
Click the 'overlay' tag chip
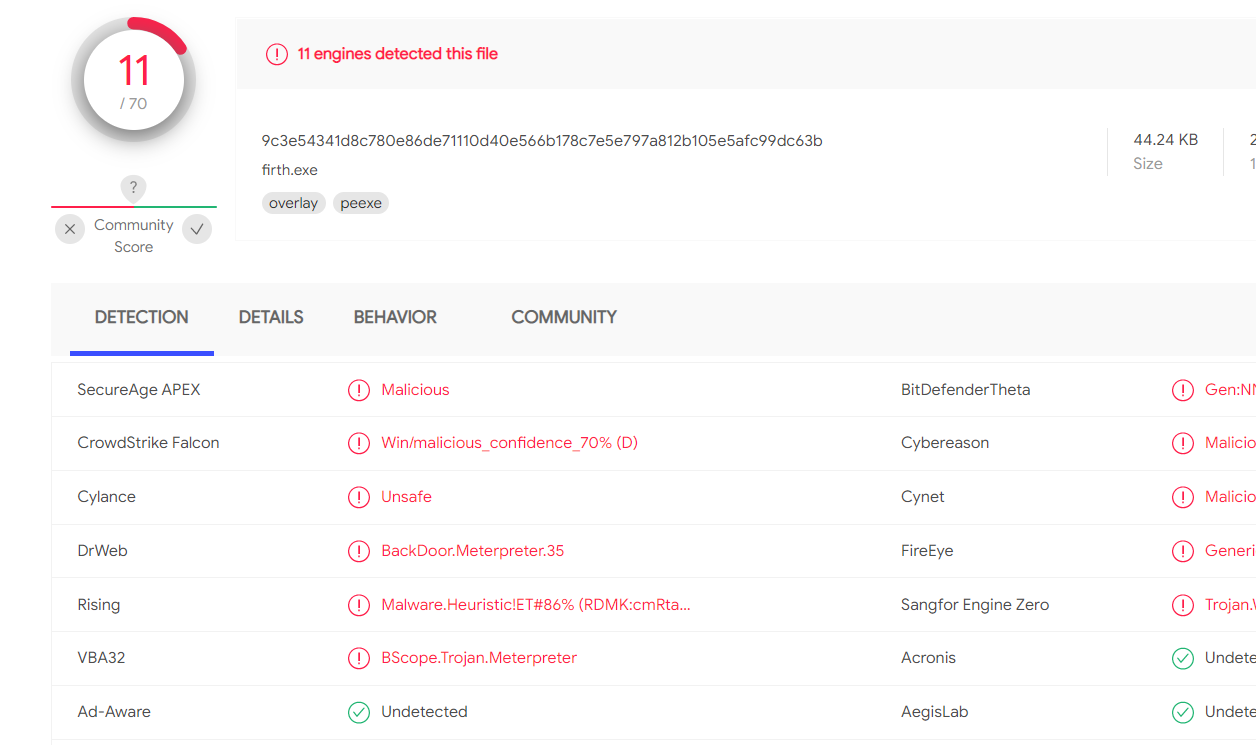[294, 203]
